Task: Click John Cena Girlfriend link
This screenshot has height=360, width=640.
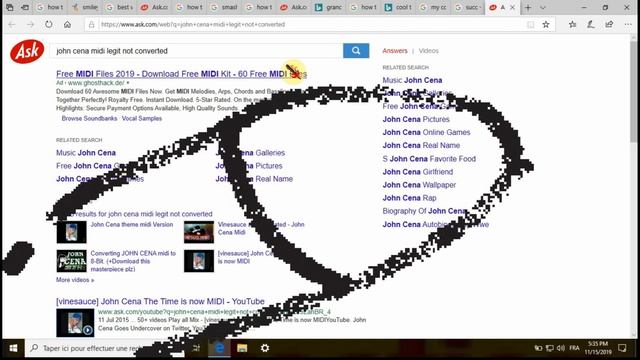Action: (418, 172)
